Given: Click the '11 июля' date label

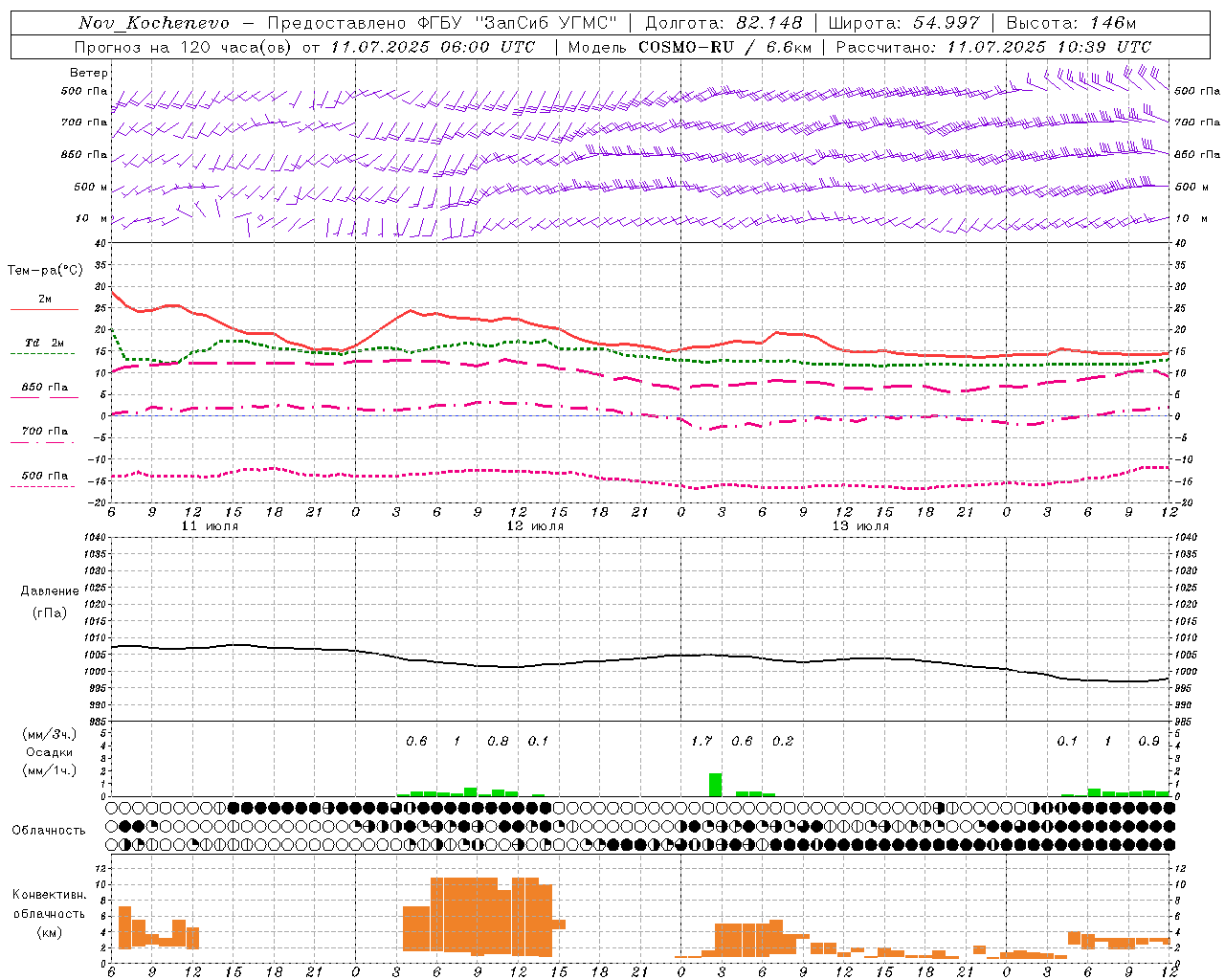Looking at the screenshot, I should (211, 526).
